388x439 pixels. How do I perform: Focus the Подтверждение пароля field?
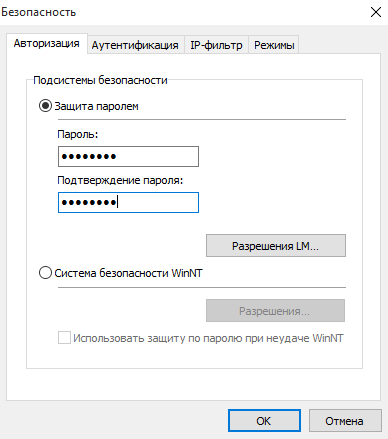click(x=128, y=202)
